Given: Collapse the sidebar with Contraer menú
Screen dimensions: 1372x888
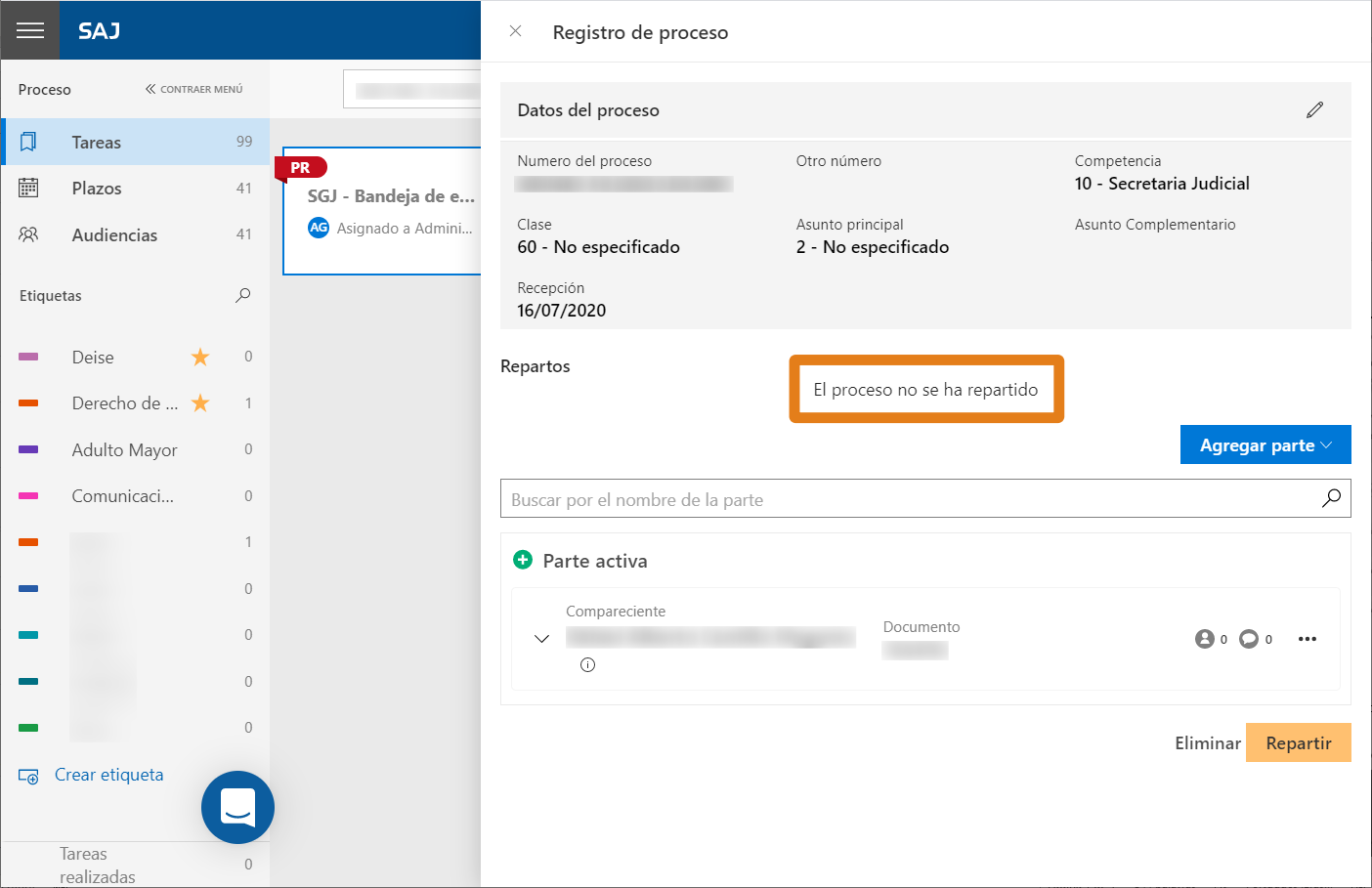Looking at the screenshot, I should (x=193, y=89).
